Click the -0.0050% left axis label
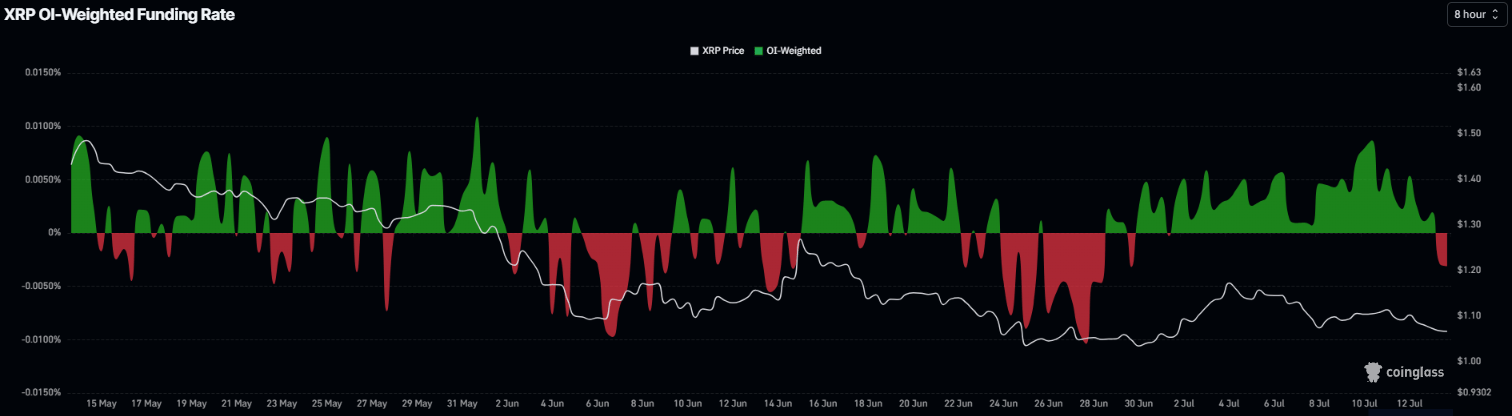Viewport: 1512px width, 416px height. click(42, 286)
